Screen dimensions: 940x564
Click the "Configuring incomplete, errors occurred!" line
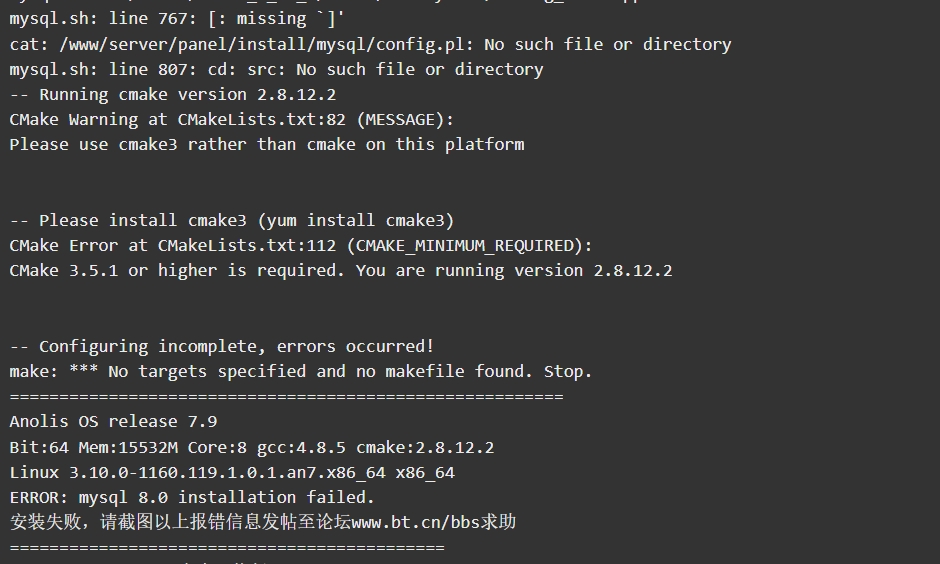(222, 347)
